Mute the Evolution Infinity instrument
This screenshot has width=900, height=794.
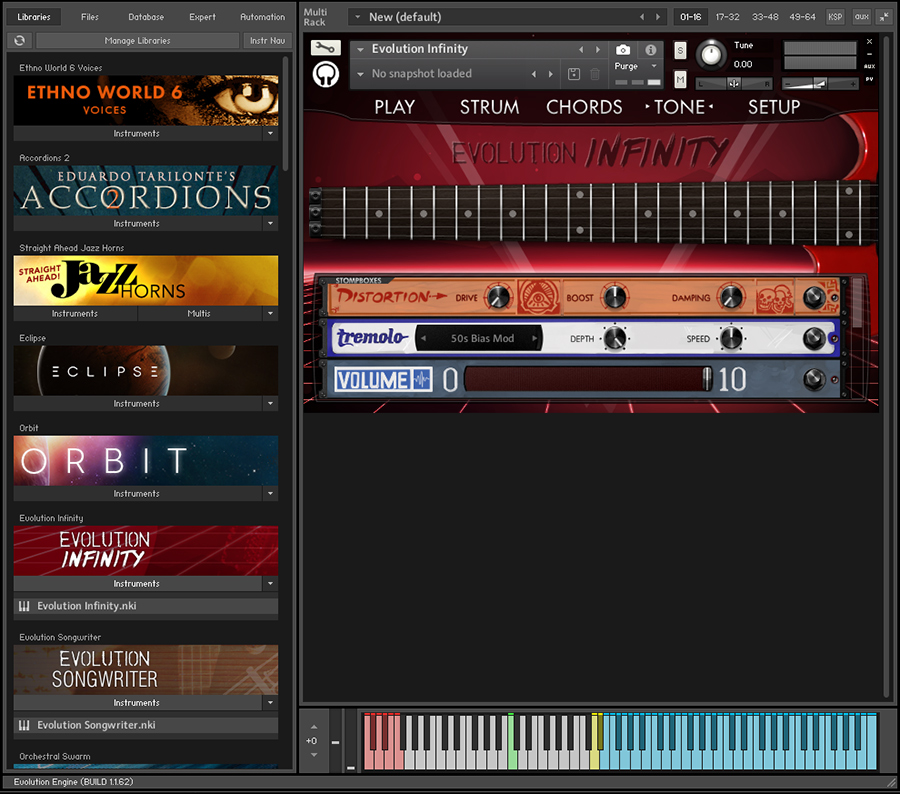[680, 79]
